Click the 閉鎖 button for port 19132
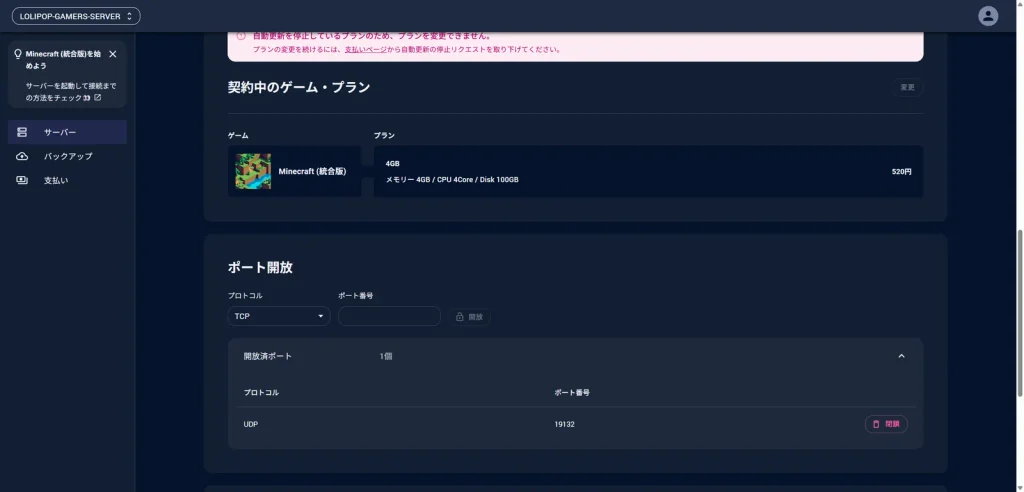Screen dimensions: 1024x492 click(886, 424)
